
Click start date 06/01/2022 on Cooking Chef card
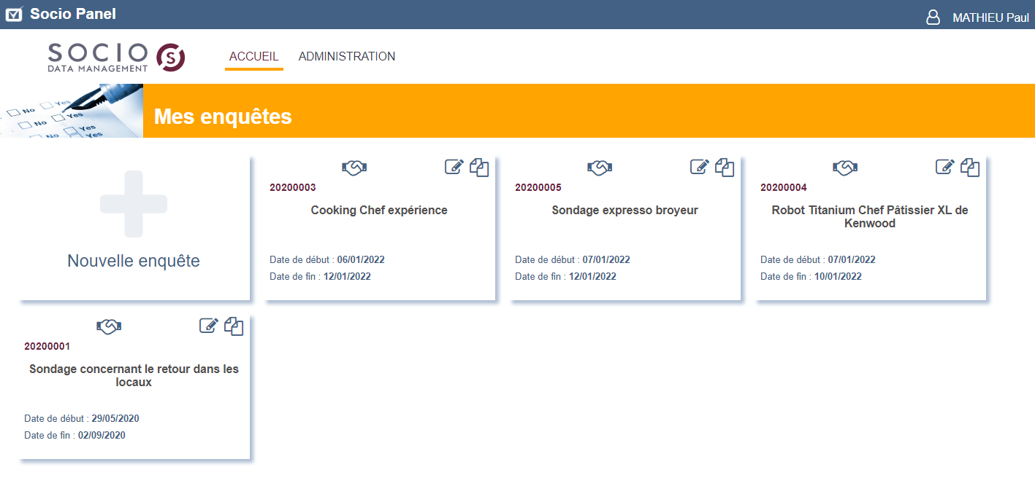point(360,259)
